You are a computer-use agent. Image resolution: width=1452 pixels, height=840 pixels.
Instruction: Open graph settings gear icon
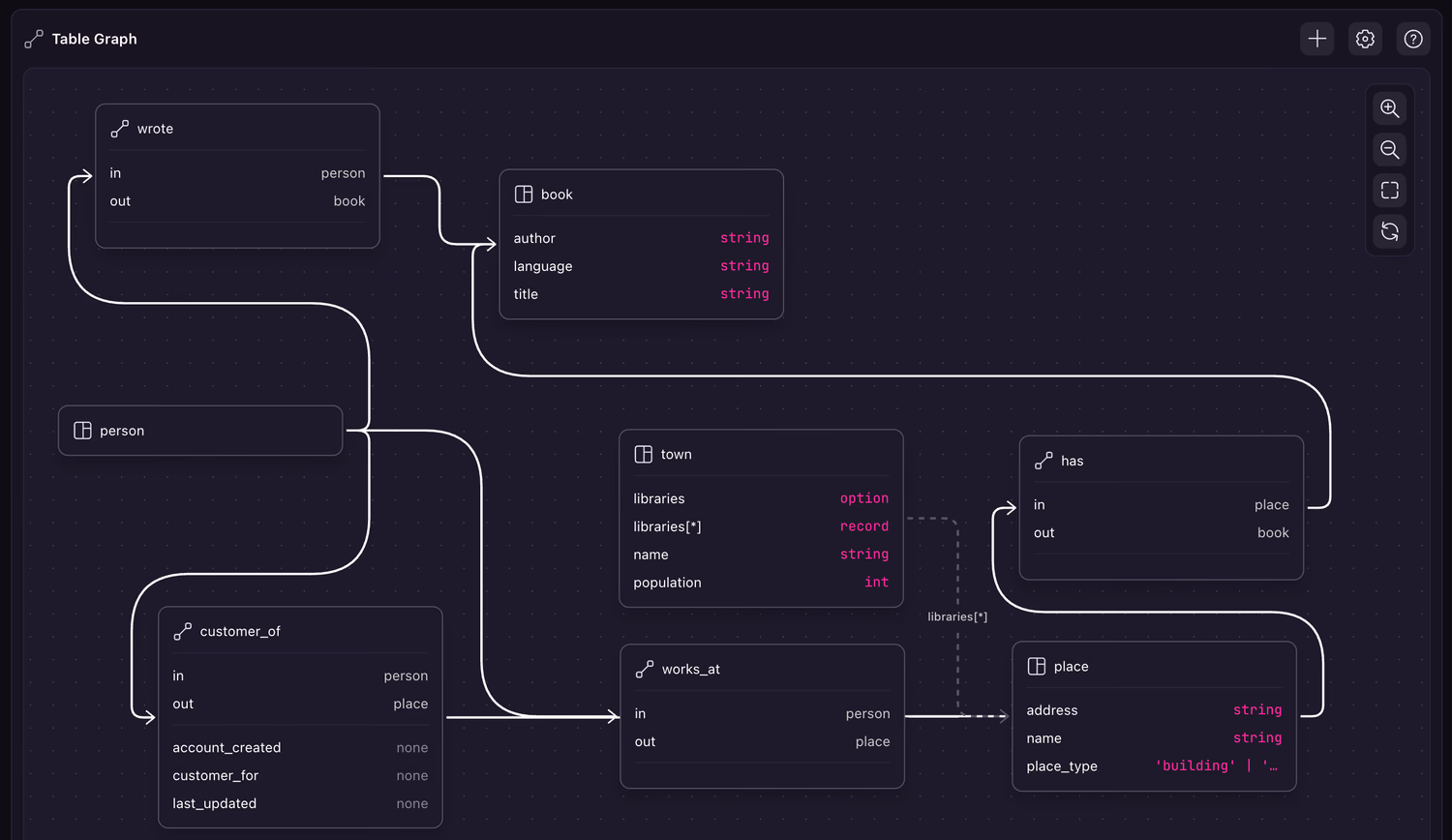1366,39
